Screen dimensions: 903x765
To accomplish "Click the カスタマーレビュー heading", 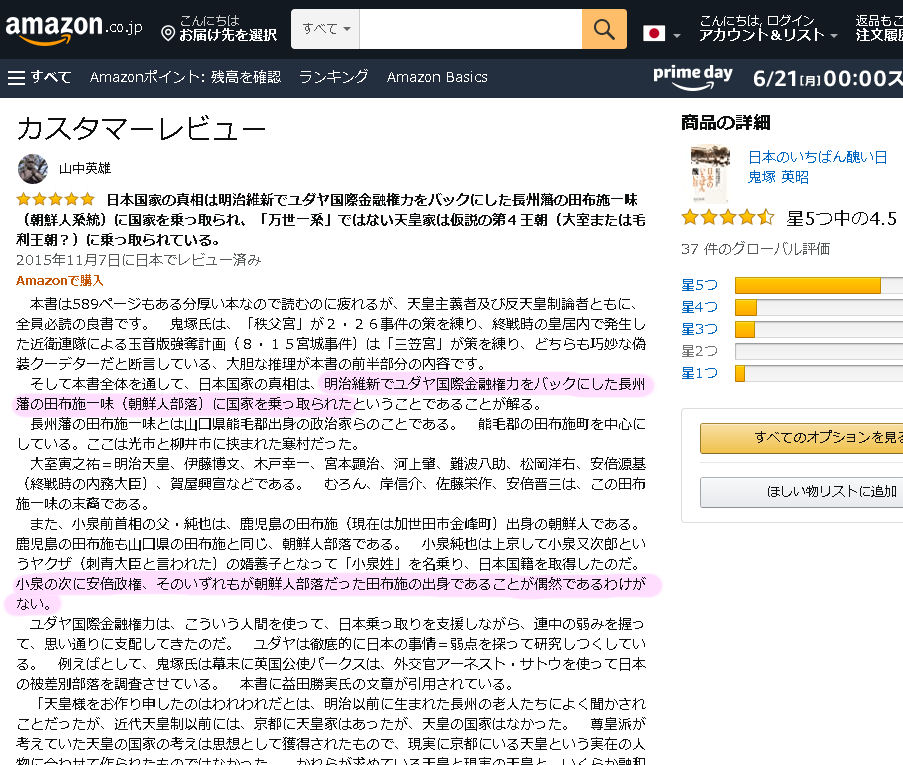I will coord(141,128).
